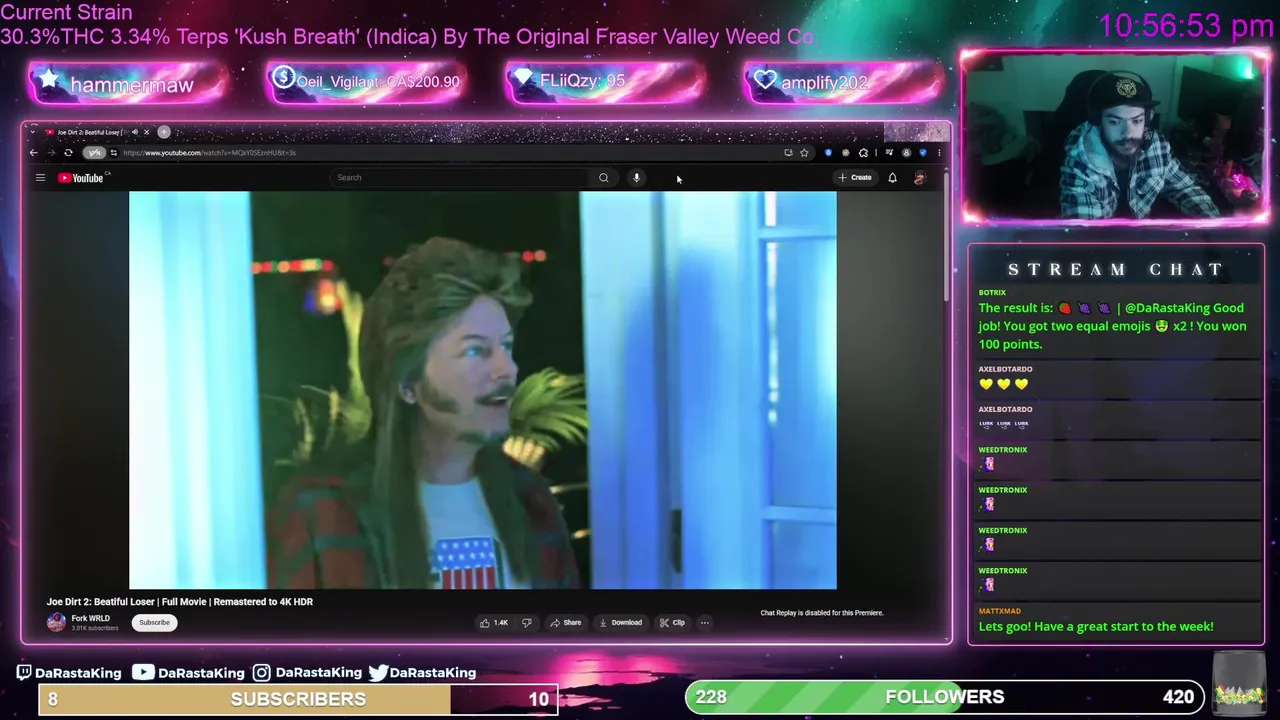The width and height of the screenshot is (1280, 720).
Task: Open Fork WRLD channel avatar
Action: coord(56,622)
